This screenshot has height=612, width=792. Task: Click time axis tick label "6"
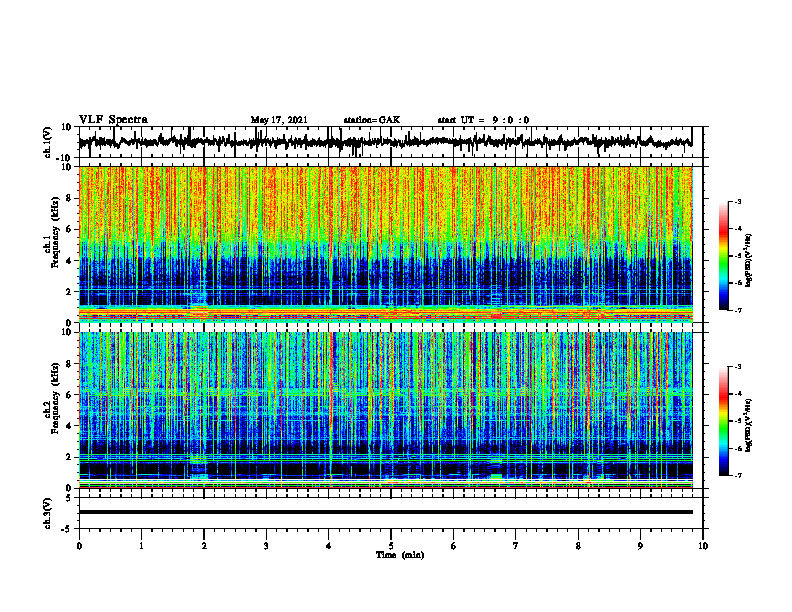coord(454,546)
